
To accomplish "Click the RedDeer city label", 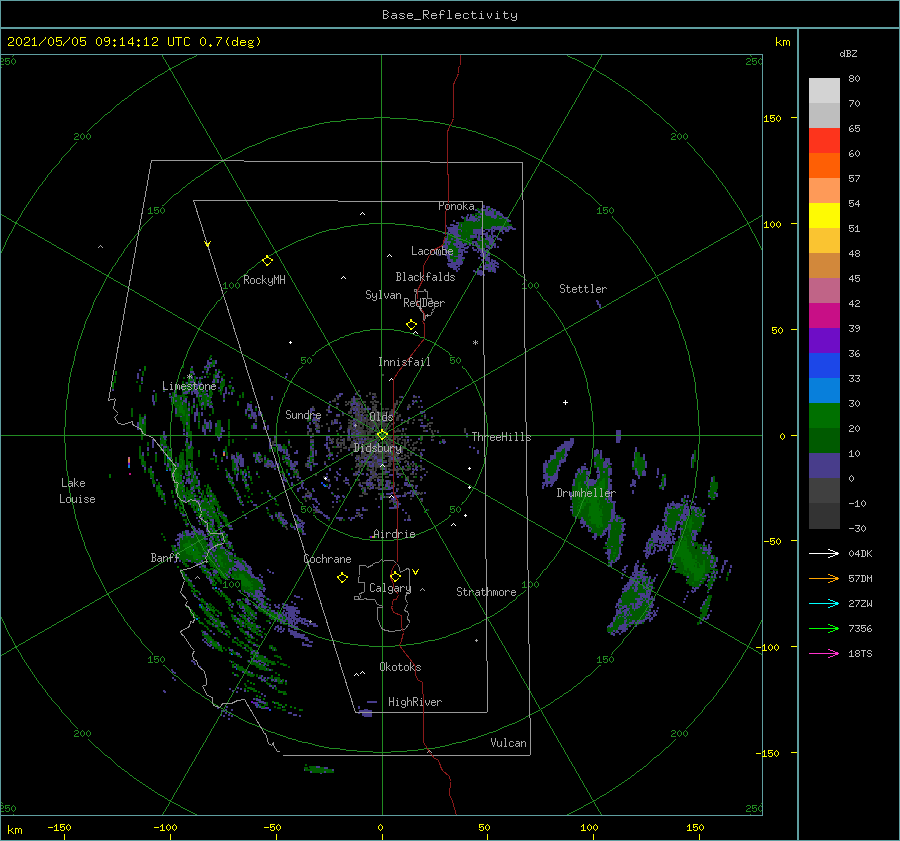I will (424, 303).
